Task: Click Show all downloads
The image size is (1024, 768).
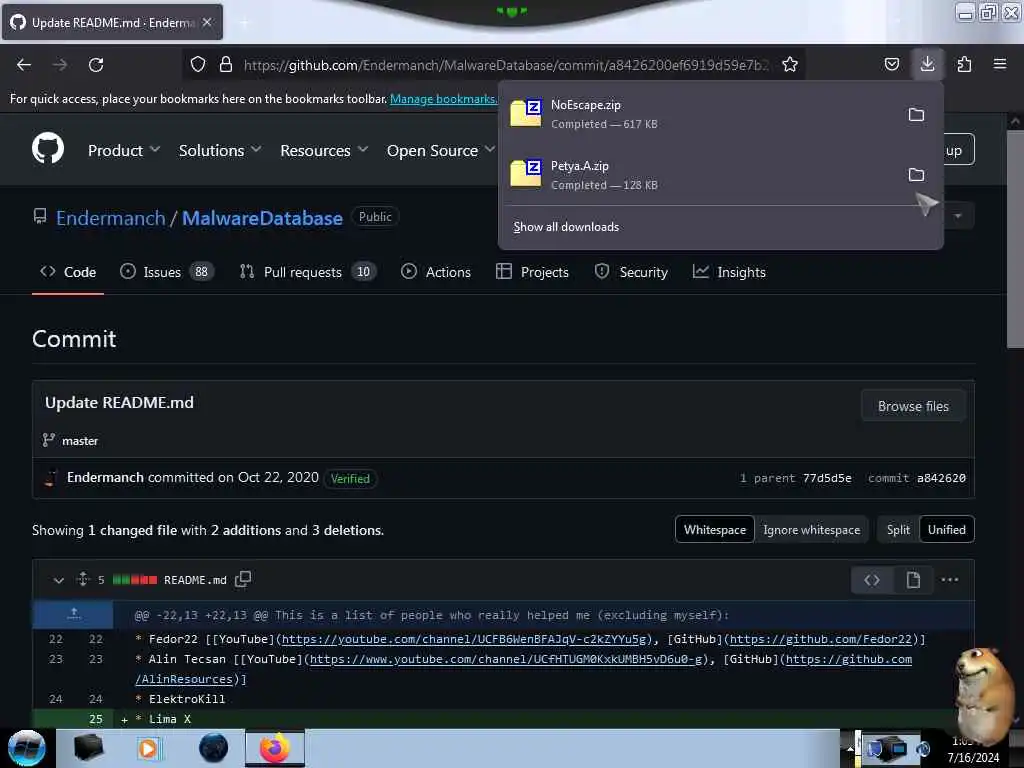Action: click(566, 227)
